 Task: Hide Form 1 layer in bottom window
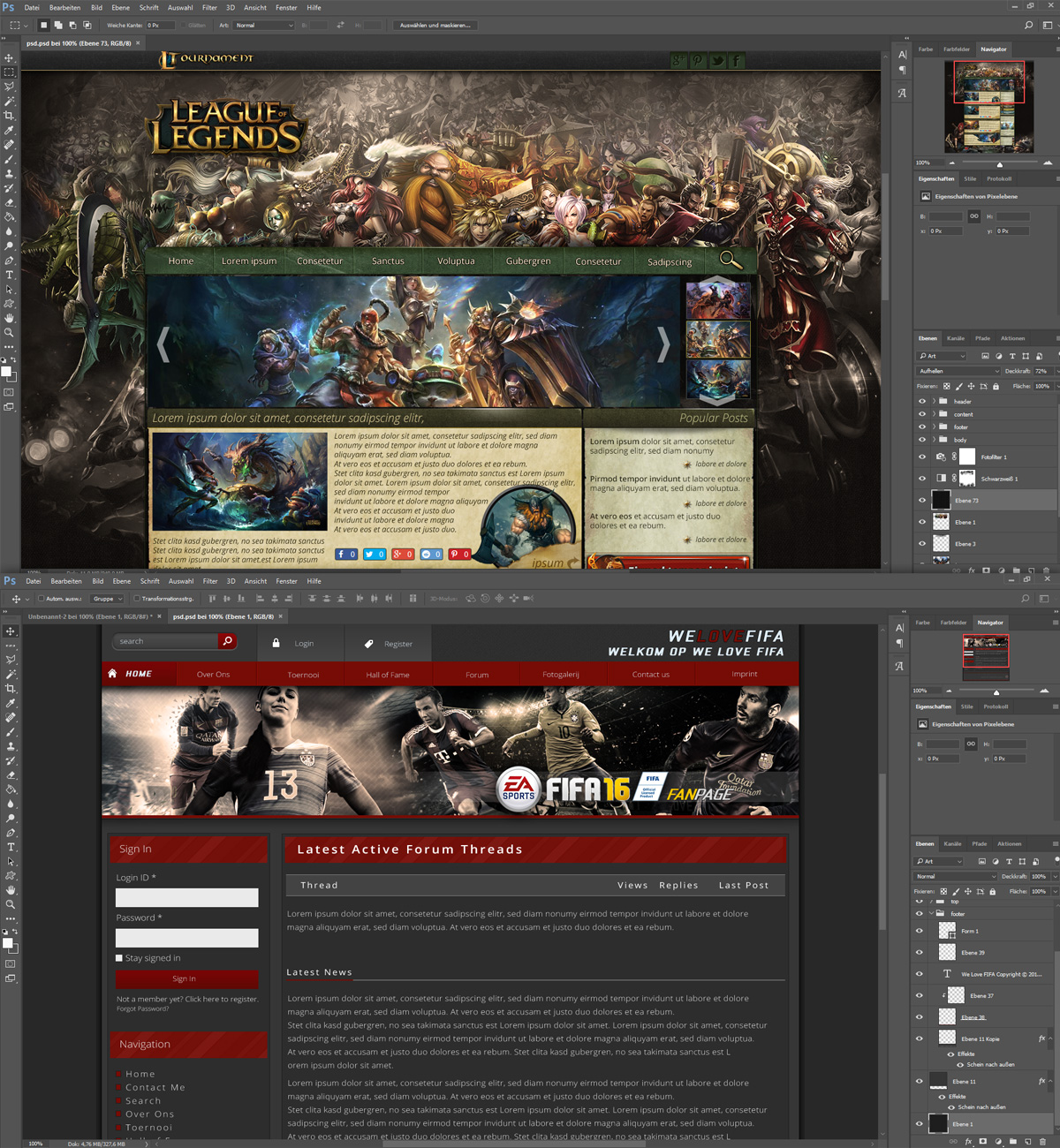coord(920,931)
